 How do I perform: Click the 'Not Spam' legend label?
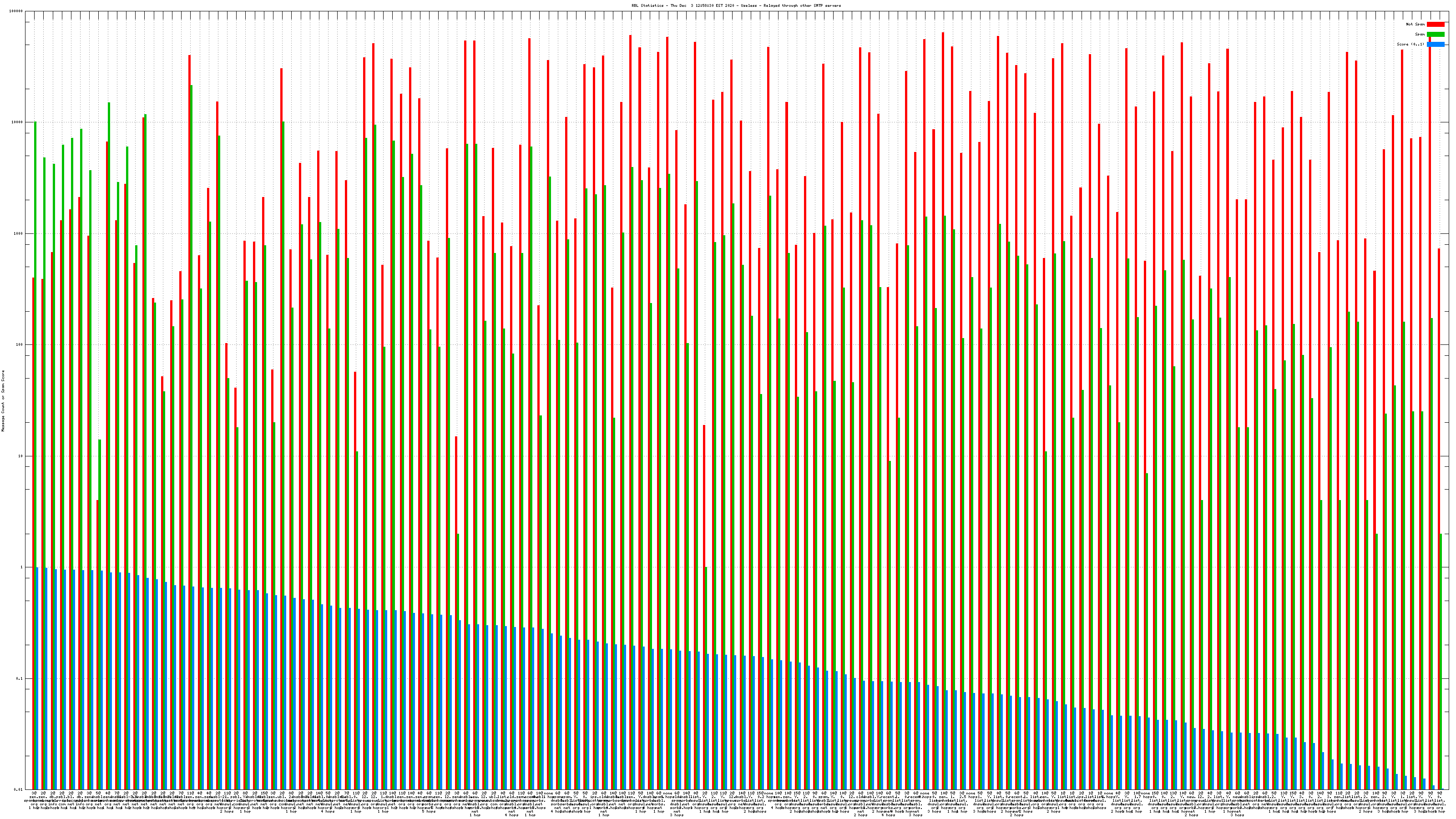(x=1416, y=24)
